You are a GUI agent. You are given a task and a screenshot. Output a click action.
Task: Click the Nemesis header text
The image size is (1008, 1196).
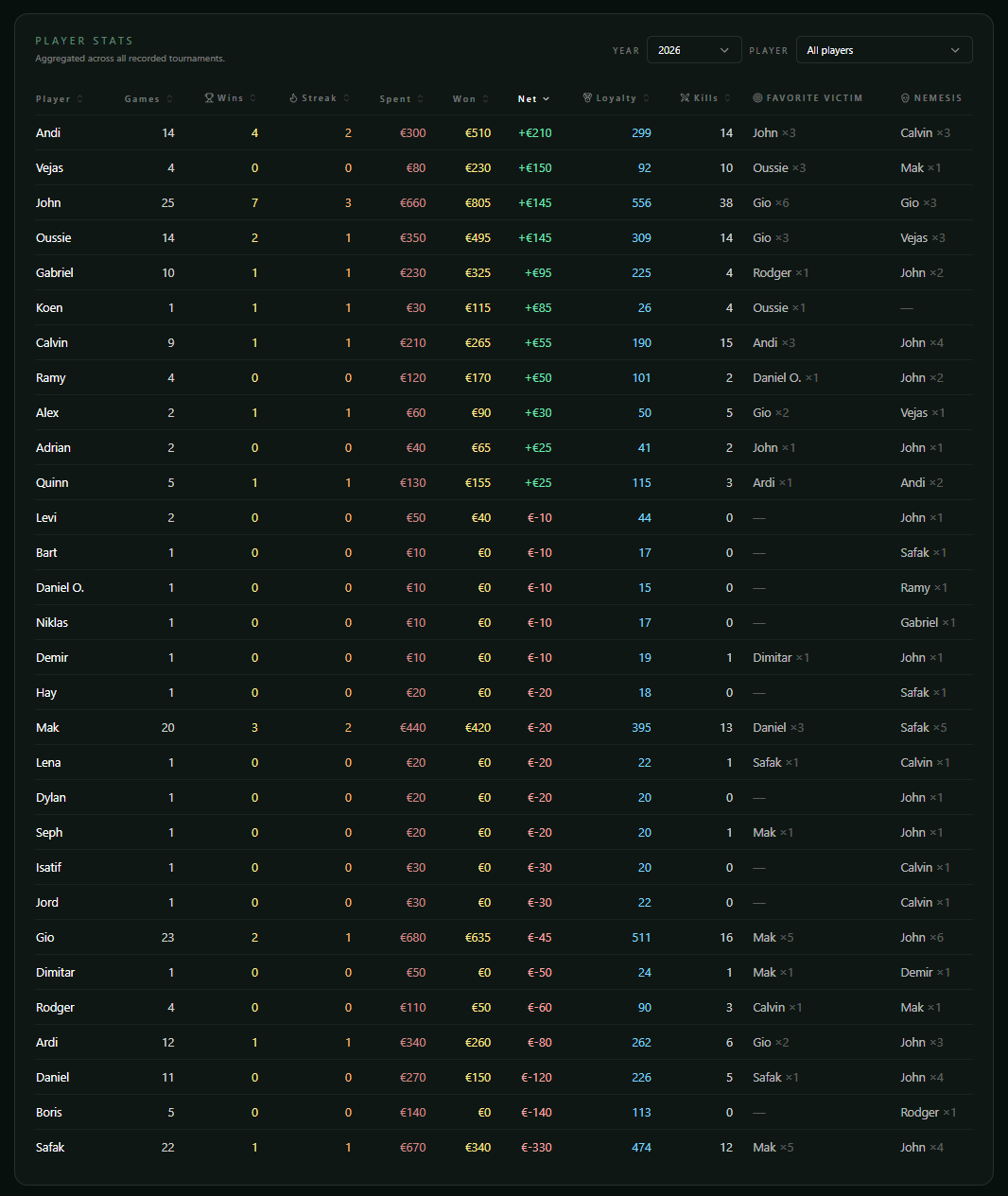938,98
